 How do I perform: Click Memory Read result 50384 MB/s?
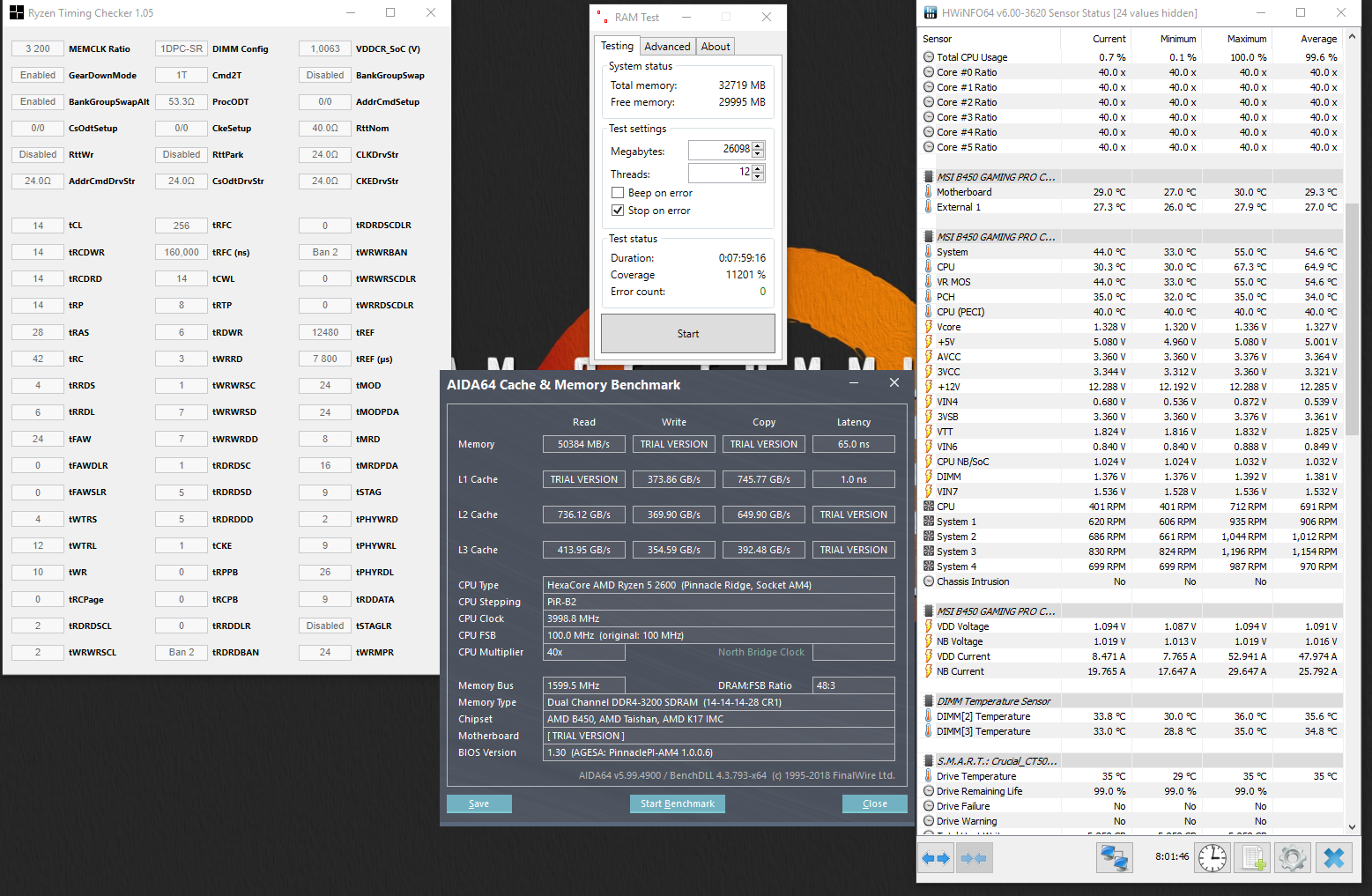point(584,444)
